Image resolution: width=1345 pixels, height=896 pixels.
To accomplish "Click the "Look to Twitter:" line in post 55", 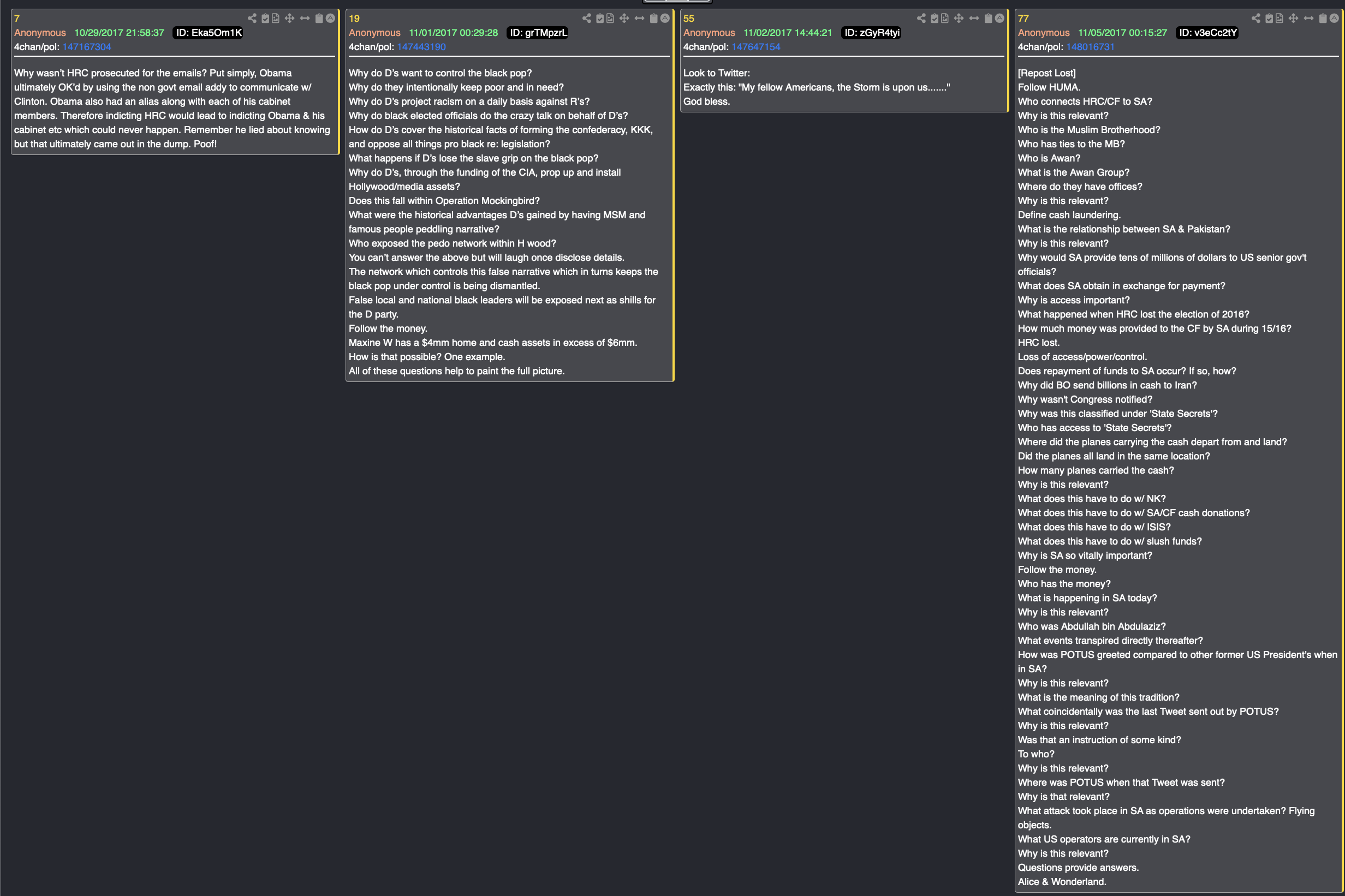I will point(716,73).
